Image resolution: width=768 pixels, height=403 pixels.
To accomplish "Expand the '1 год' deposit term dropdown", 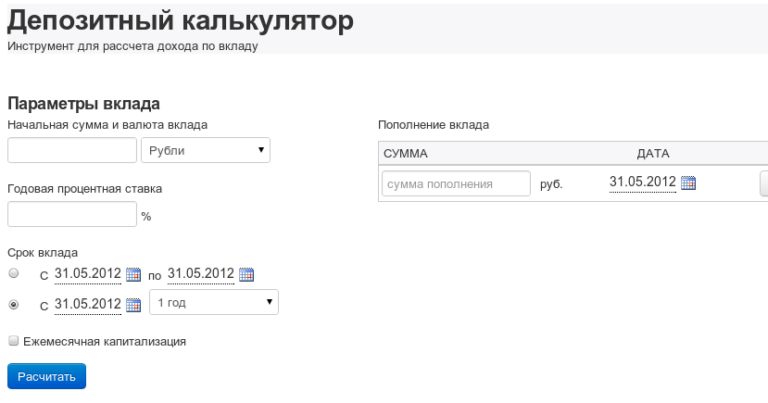I will [213, 303].
